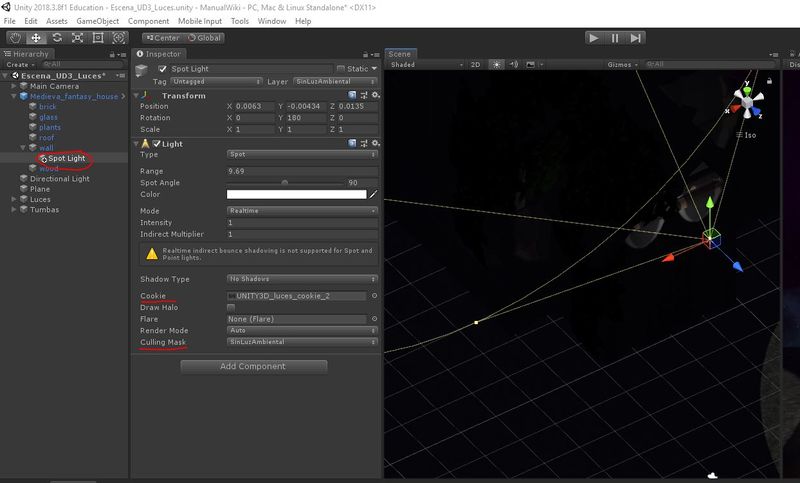The height and width of the screenshot is (483, 800).
Task: Toggle the Draw Halo checkbox
Action: click(x=231, y=308)
